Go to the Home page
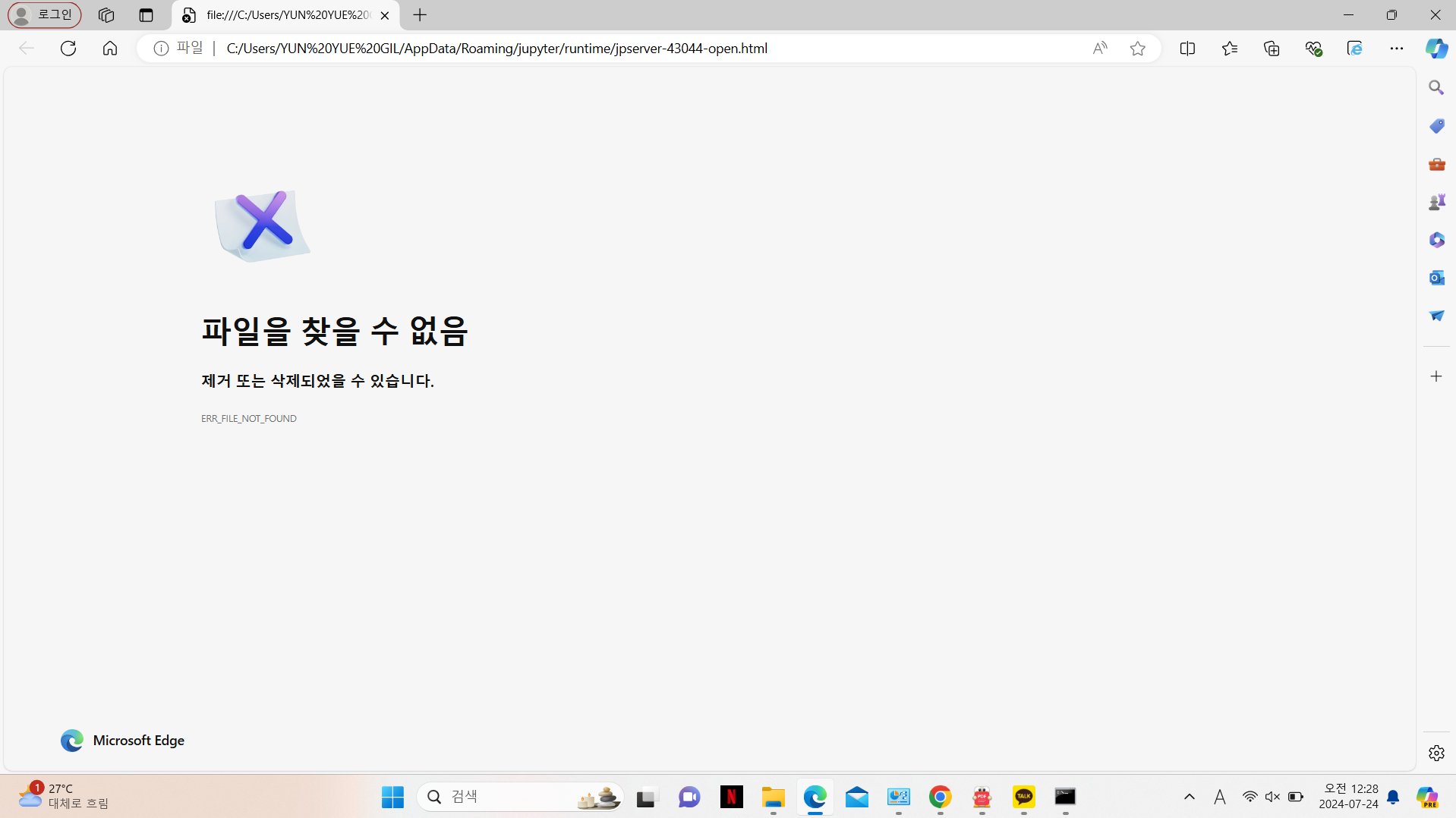 click(110, 49)
